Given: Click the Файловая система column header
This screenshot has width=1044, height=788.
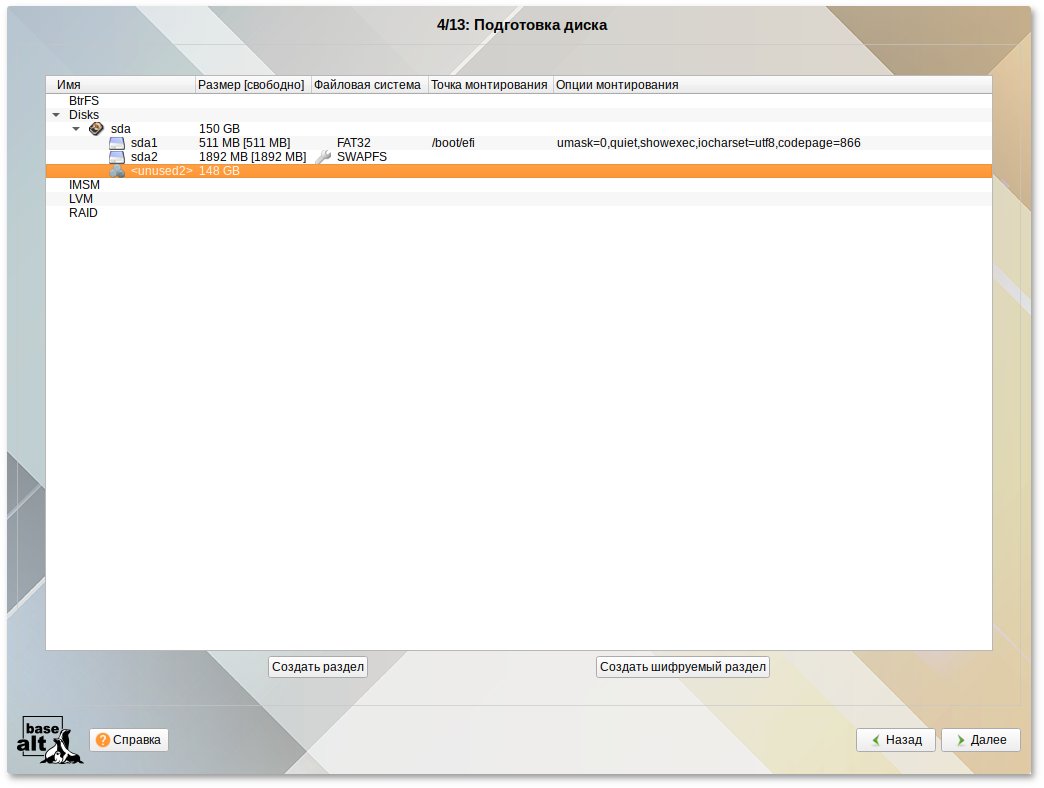Looking at the screenshot, I should (x=367, y=85).
